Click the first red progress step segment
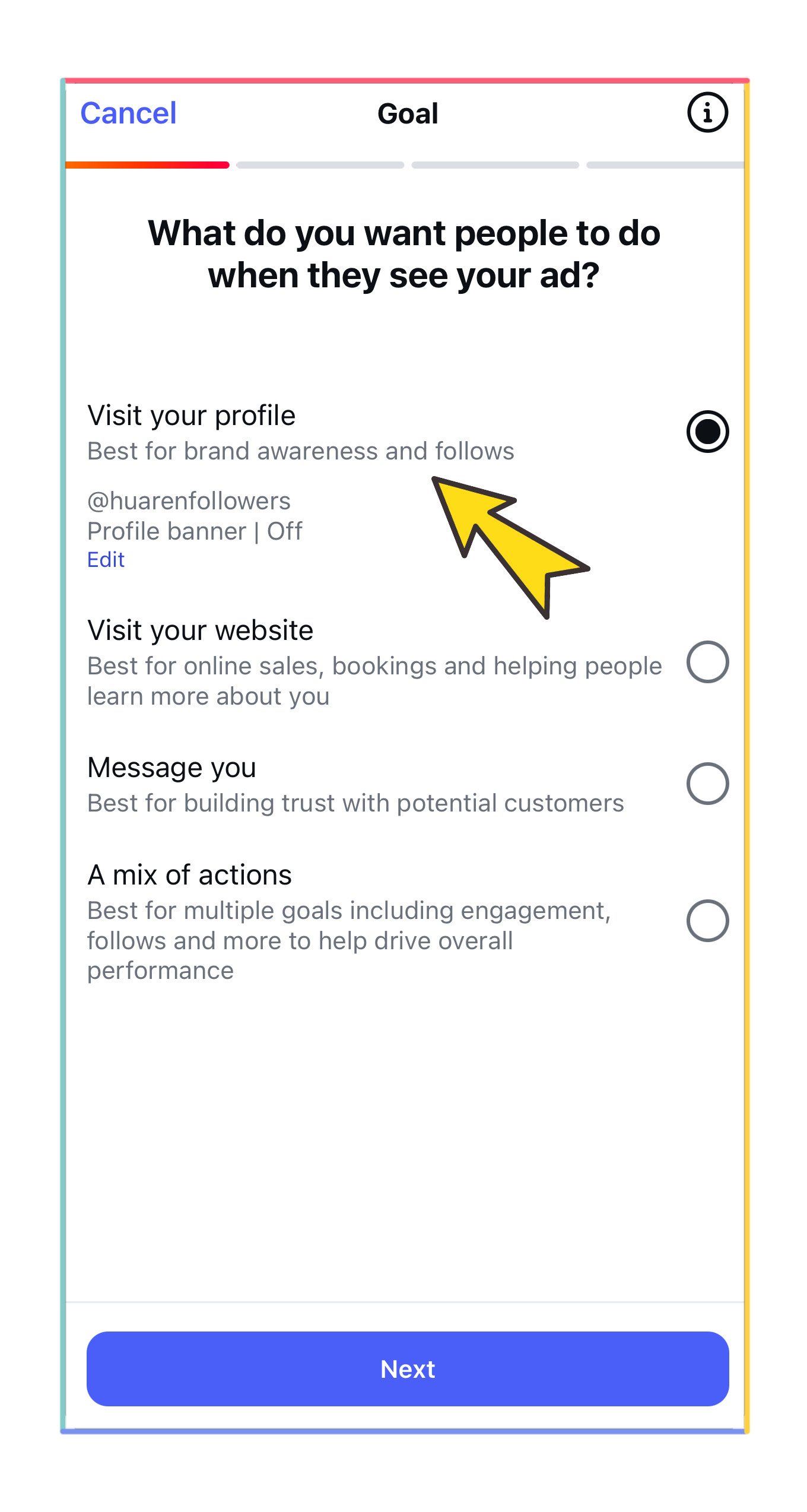Image resolution: width=807 pixels, height=1512 pixels. tap(147, 165)
